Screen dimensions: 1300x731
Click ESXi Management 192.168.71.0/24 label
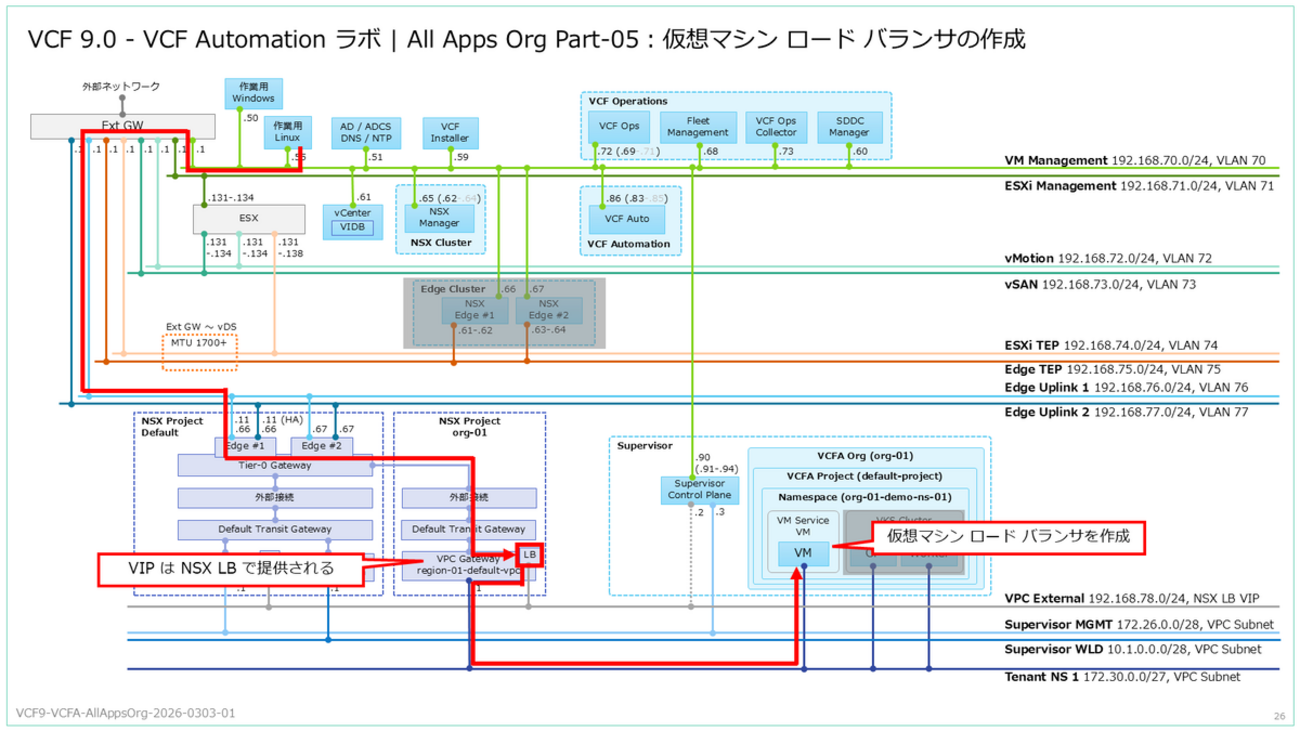[1139, 186]
